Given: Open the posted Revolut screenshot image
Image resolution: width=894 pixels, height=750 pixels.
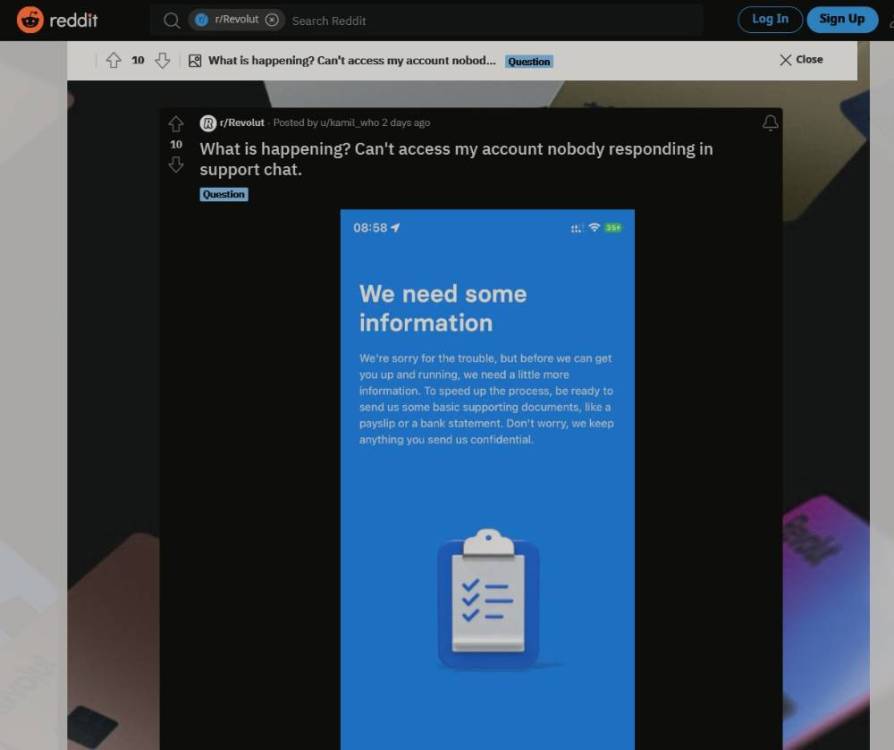Looking at the screenshot, I should tap(487, 479).
